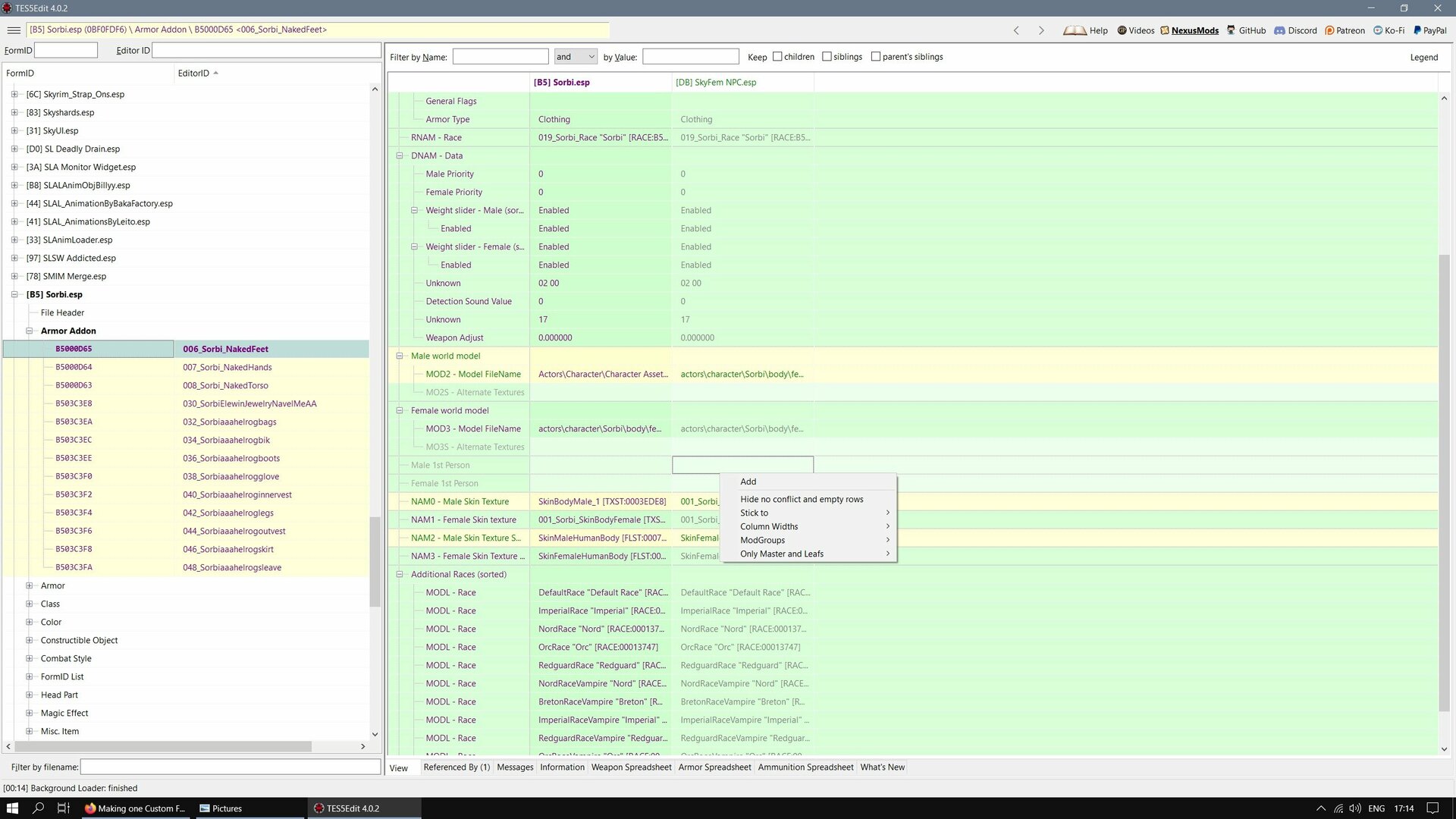
Task: Sort by the FormID column header
Action: point(88,74)
